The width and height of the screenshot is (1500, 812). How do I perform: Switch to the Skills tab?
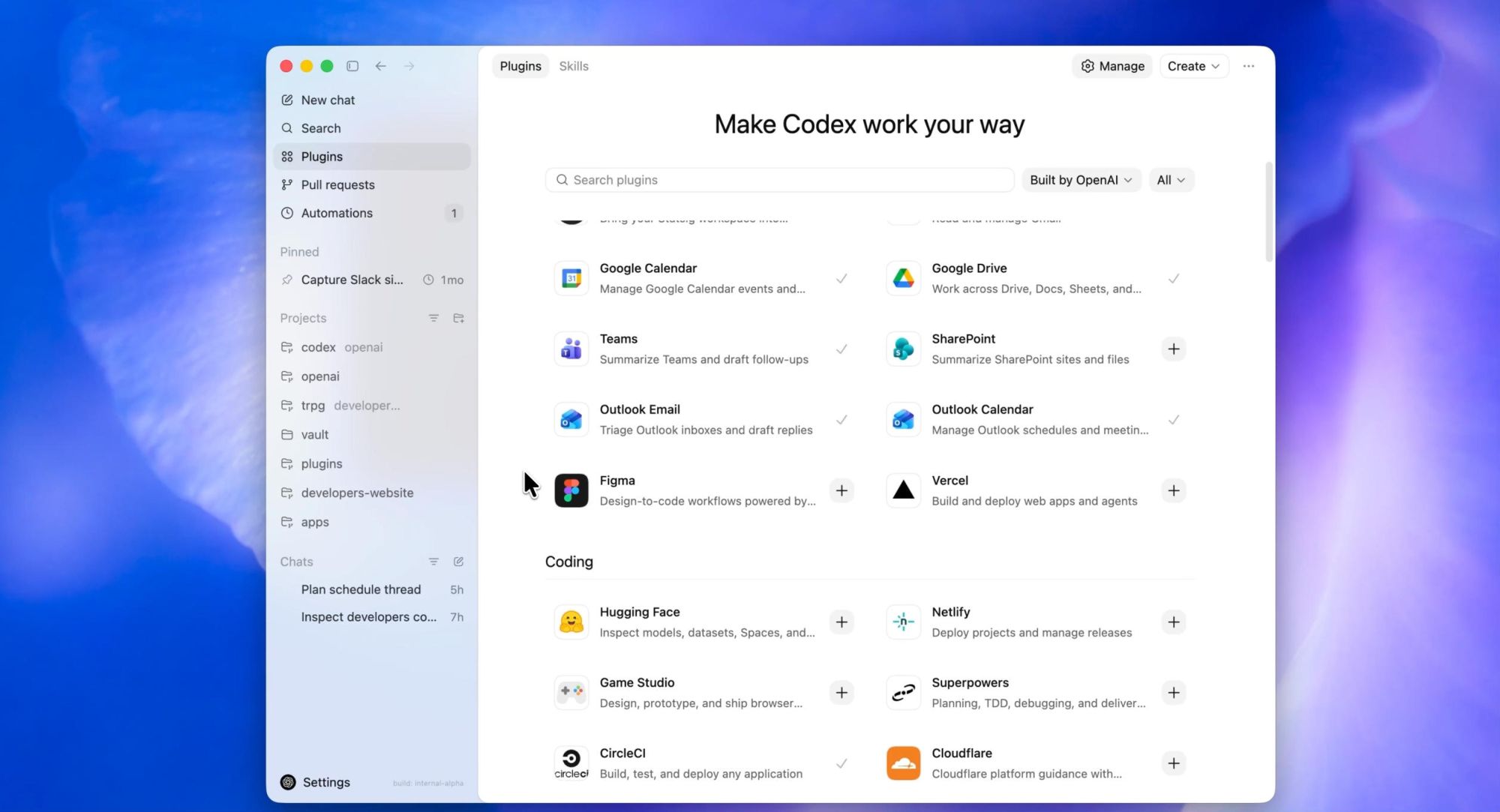(574, 66)
